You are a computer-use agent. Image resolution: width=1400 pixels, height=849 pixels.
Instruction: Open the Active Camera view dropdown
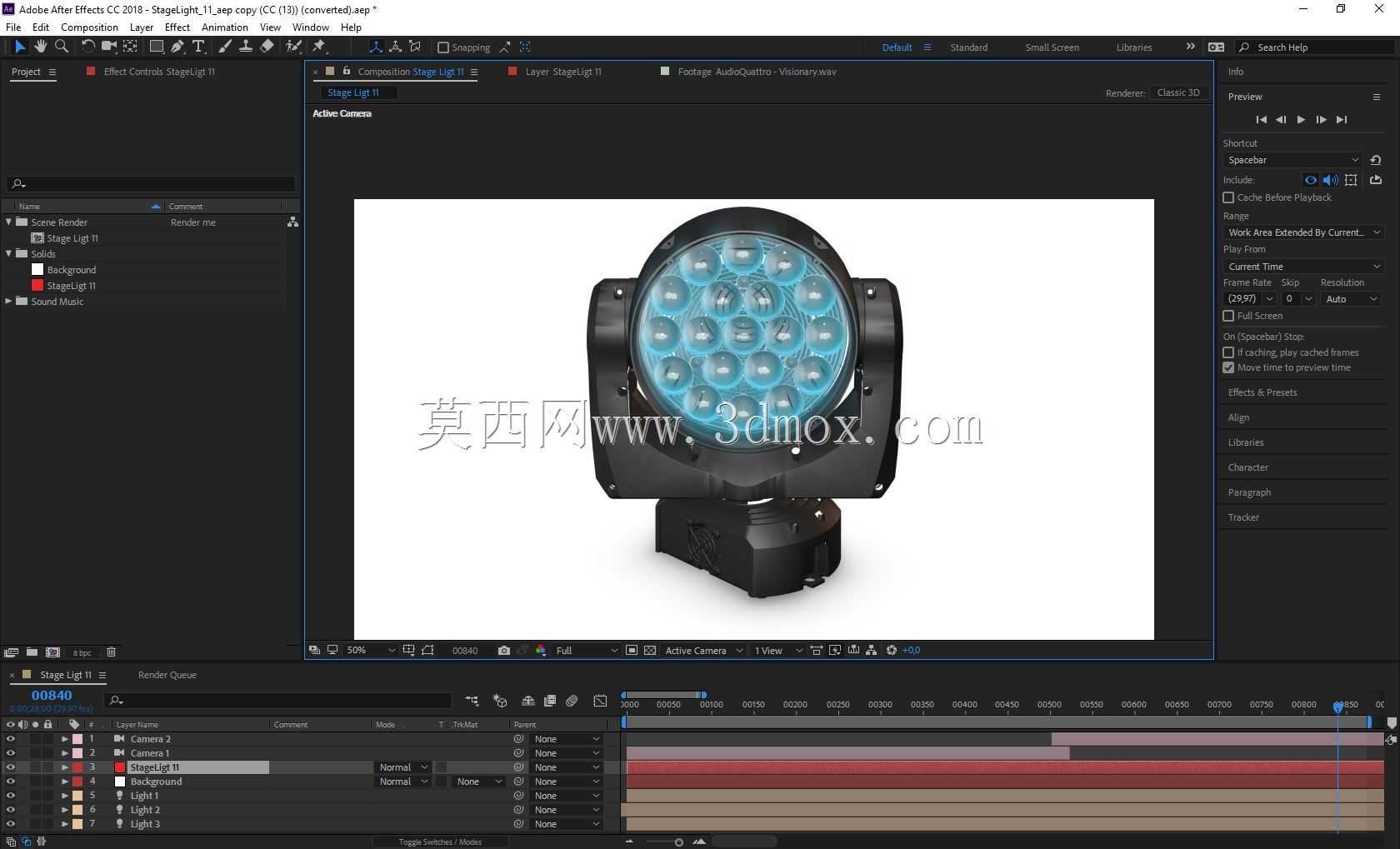(x=703, y=651)
